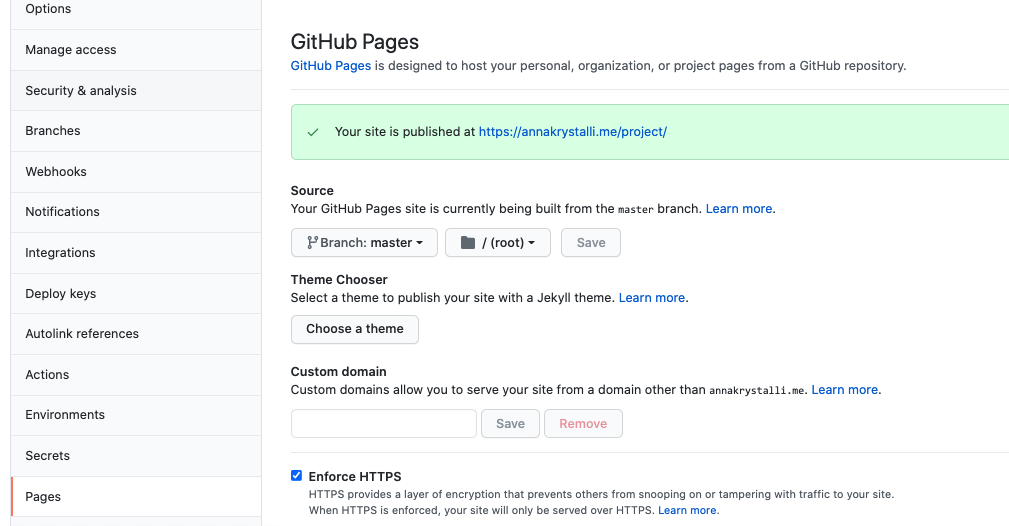
Task: Focus the custom domain text field
Action: 384,424
